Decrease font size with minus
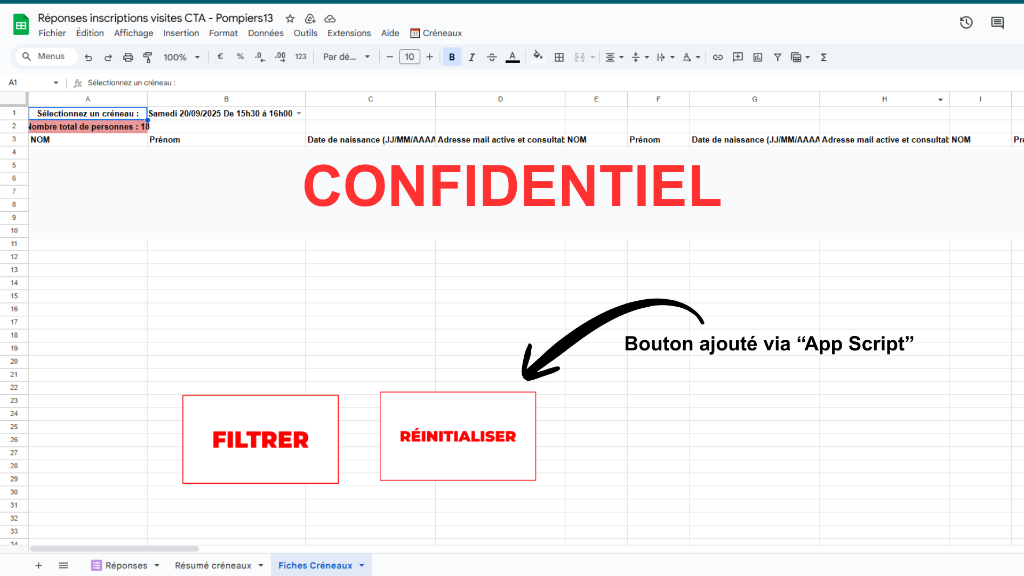1024x576 pixels. [389, 57]
